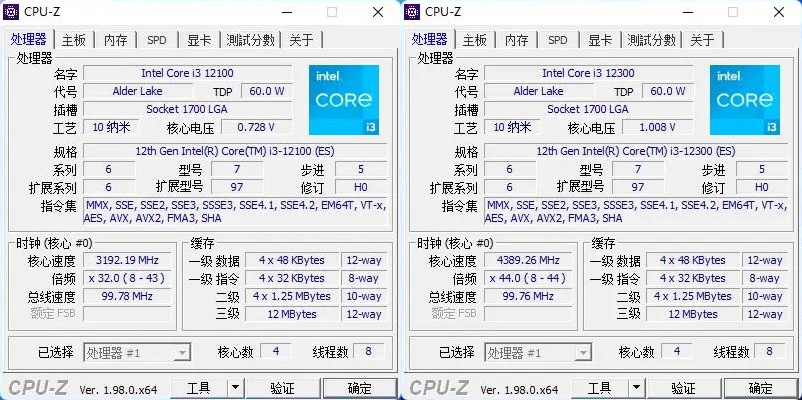Screen dimensions: 802x400
Task: Open 工具 dropdown arrow in the i3-12100 window
Action: coord(234,388)
